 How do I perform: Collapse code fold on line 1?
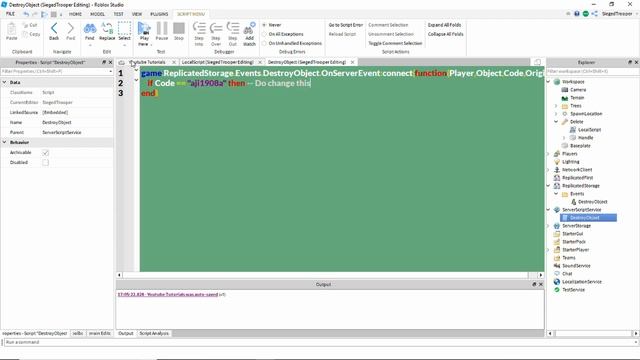(x=136, y=70)
